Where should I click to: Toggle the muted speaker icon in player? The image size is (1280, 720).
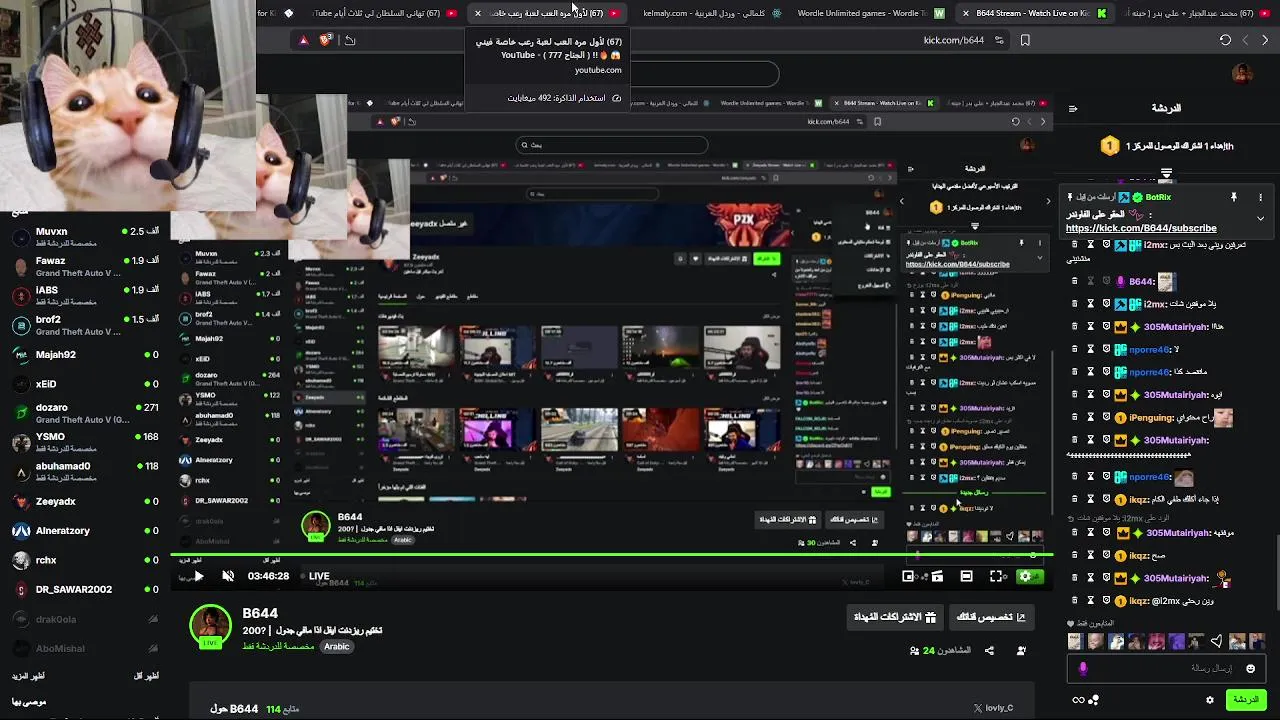pos(228,576)
